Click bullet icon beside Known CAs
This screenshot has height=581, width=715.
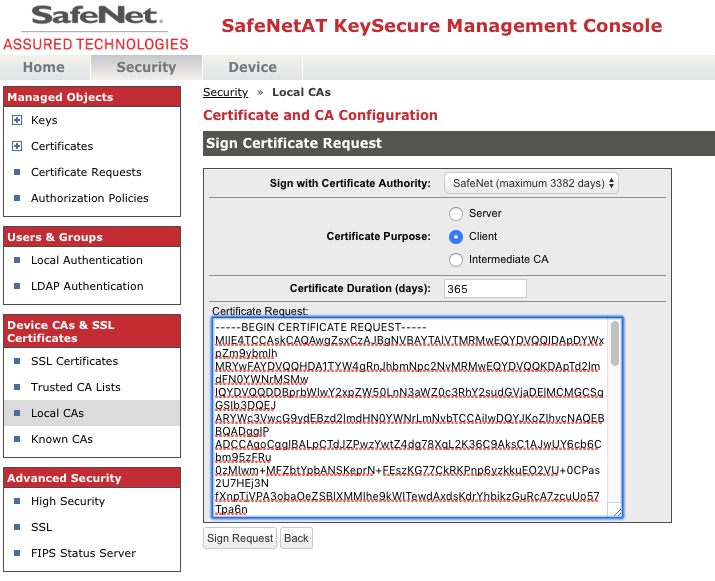pyautogui.click(x=17, y=439)
